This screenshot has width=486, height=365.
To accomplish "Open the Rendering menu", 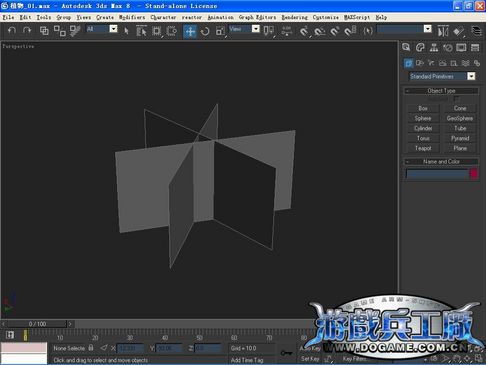I will pos(294,17).
